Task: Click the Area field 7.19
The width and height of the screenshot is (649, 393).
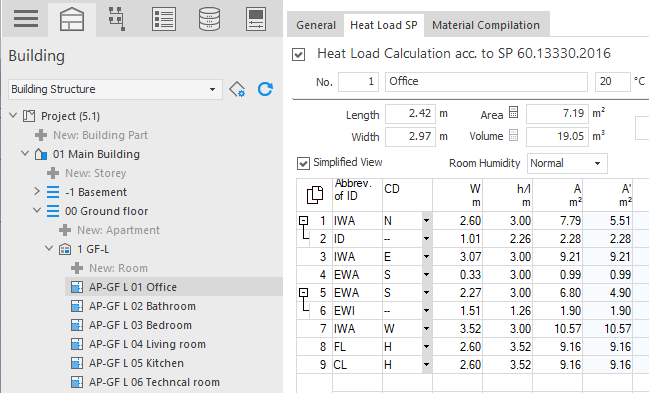Action: click(x=557, y=114)
